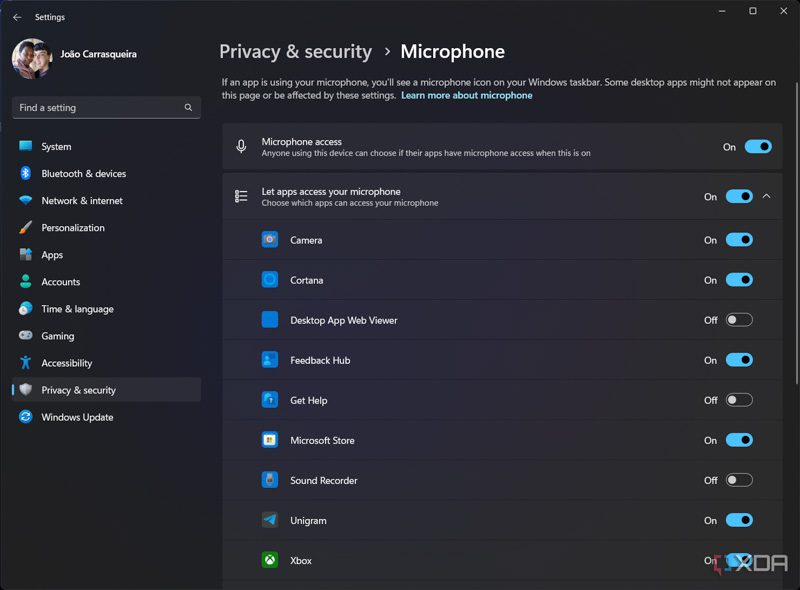
Task: Disable Microsoft Store microphone toggle
Action: click(739, 440)
